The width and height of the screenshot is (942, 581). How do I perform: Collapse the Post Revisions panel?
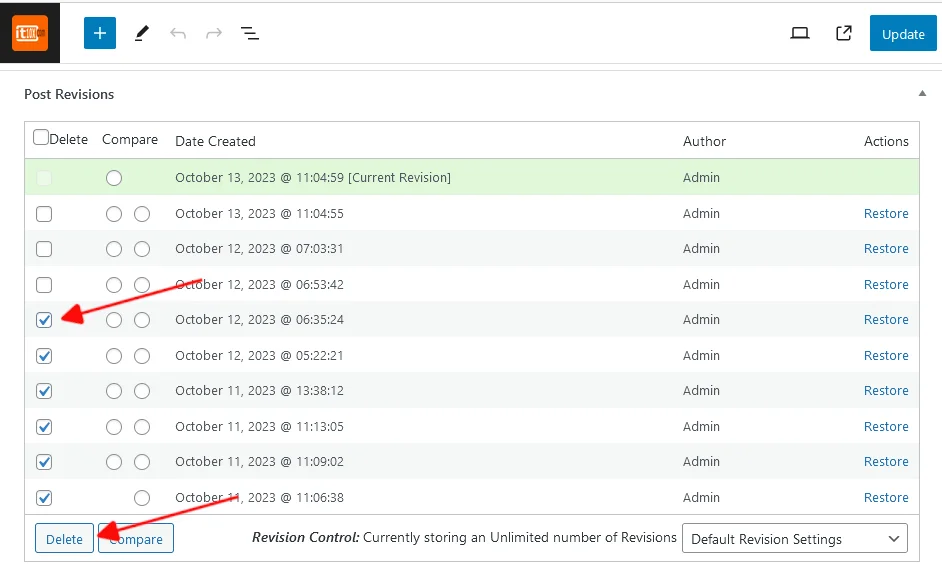click(922, 93)
